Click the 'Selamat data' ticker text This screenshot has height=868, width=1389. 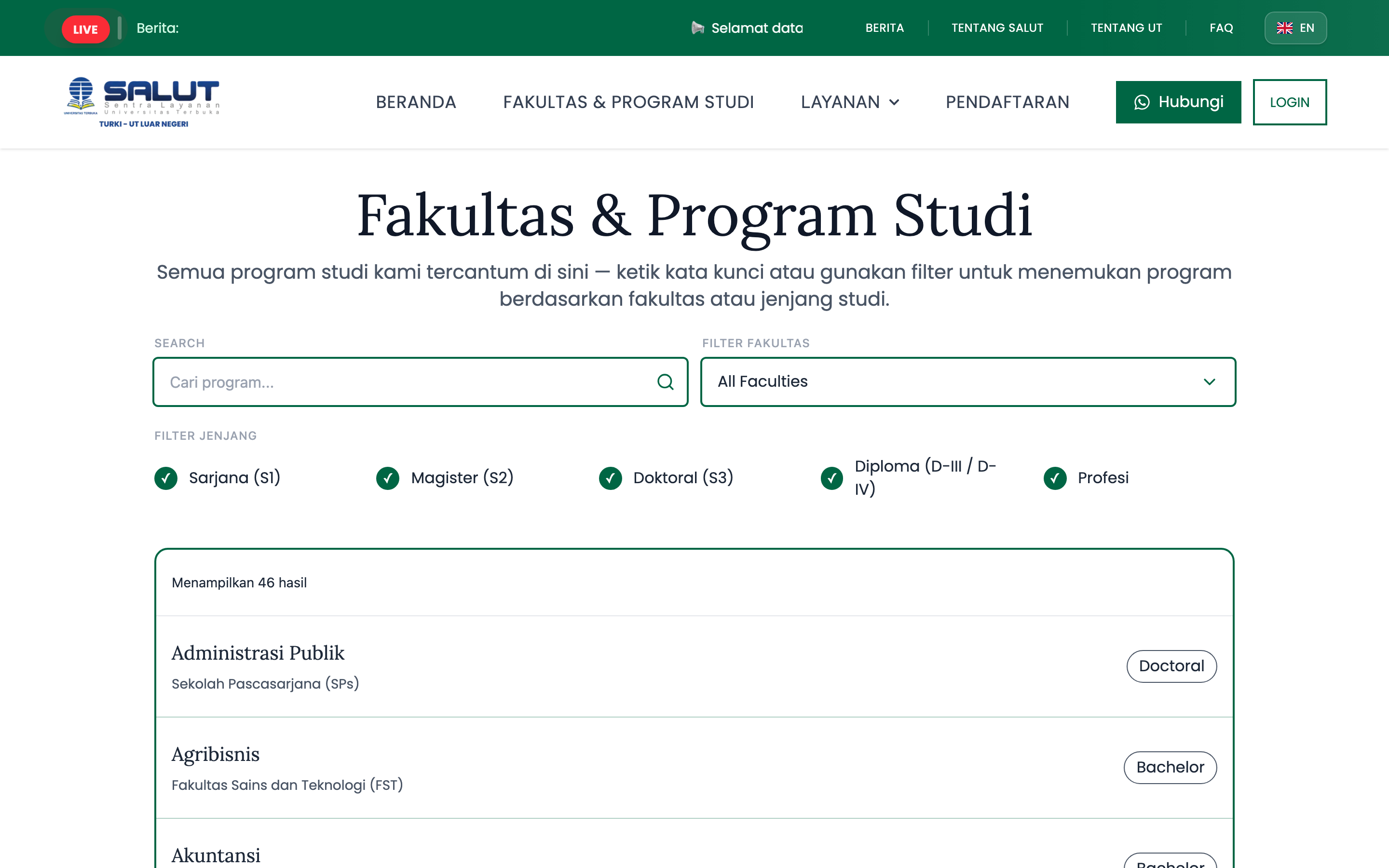757,27
